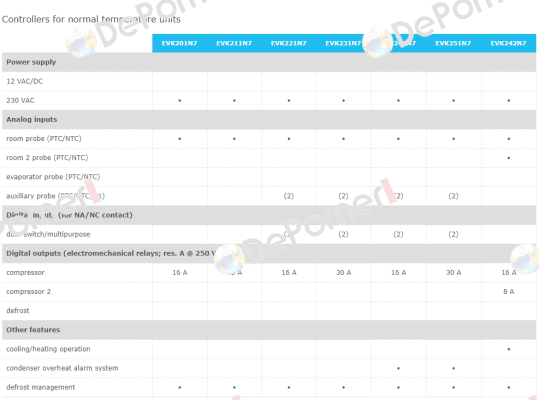Click the '230 VAC' row label
This screenshot has height=400, width=539.
(x=21, y=101)
